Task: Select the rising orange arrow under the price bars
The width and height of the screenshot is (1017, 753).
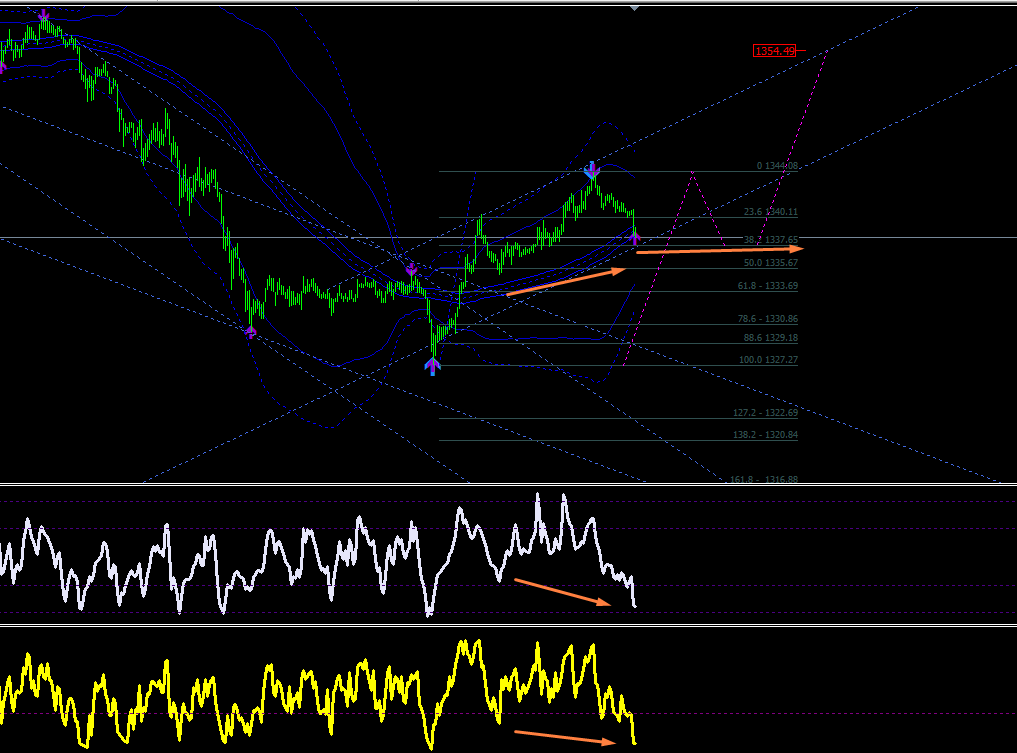Action: pos(566,282)
